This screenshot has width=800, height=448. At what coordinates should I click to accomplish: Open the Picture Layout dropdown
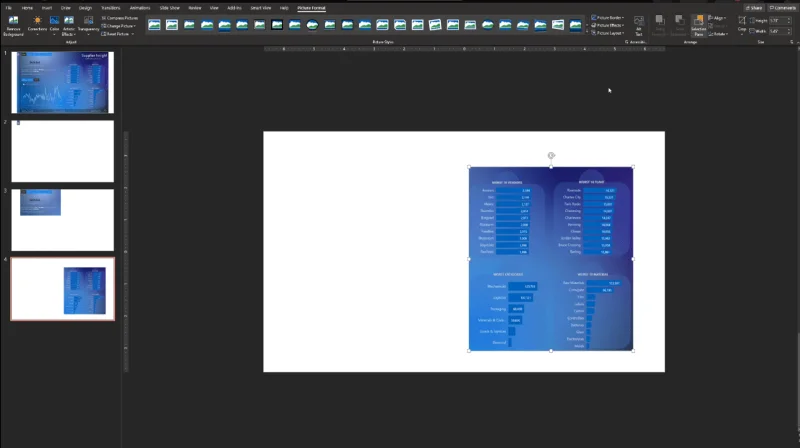coord(608,33)
